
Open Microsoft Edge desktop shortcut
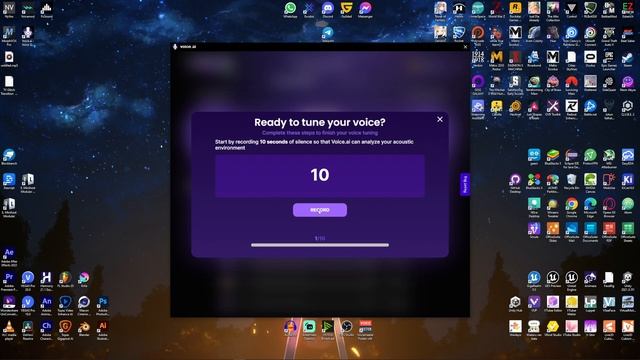tap(590, 207)
